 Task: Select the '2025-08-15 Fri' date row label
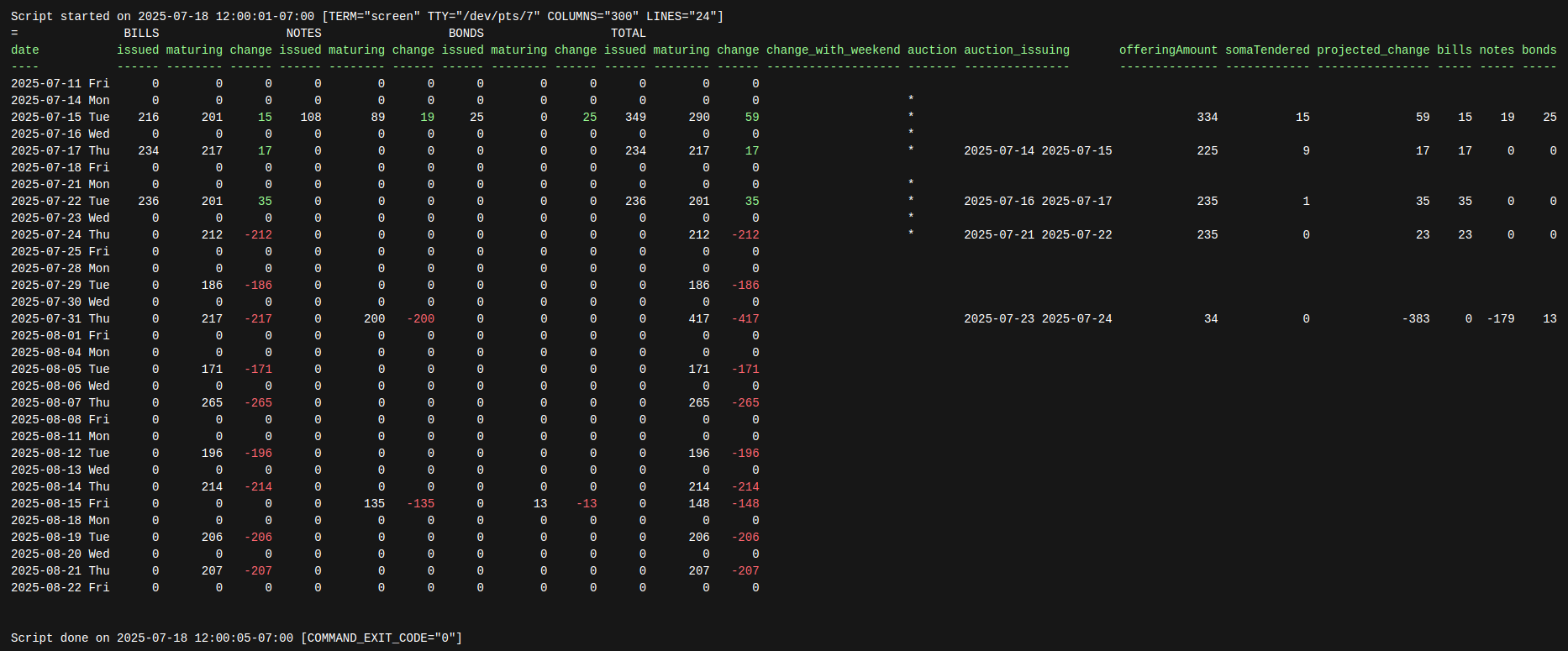coord(61,504)
